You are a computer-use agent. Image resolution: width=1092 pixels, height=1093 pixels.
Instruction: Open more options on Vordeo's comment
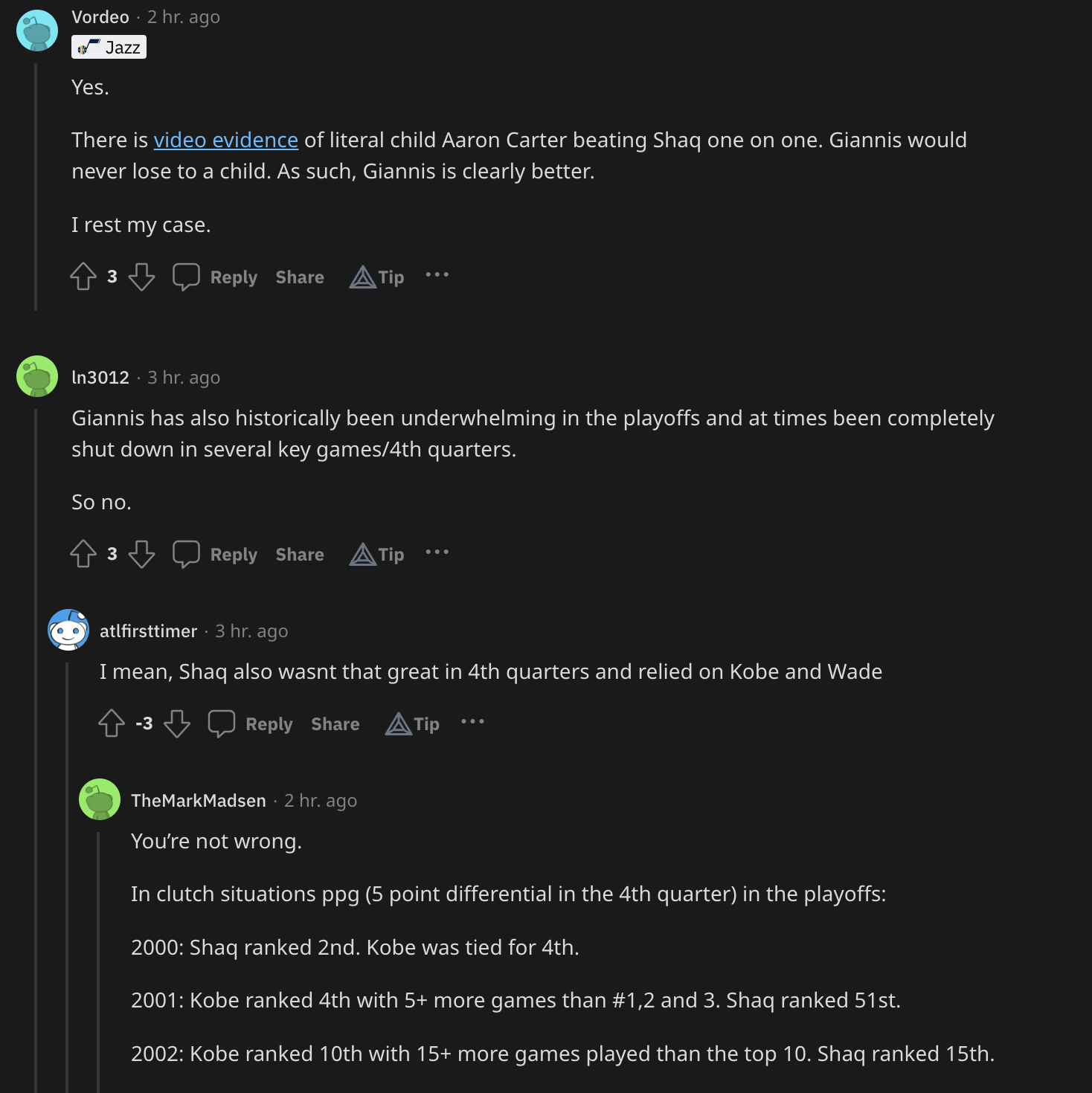(x=437, y=275)
